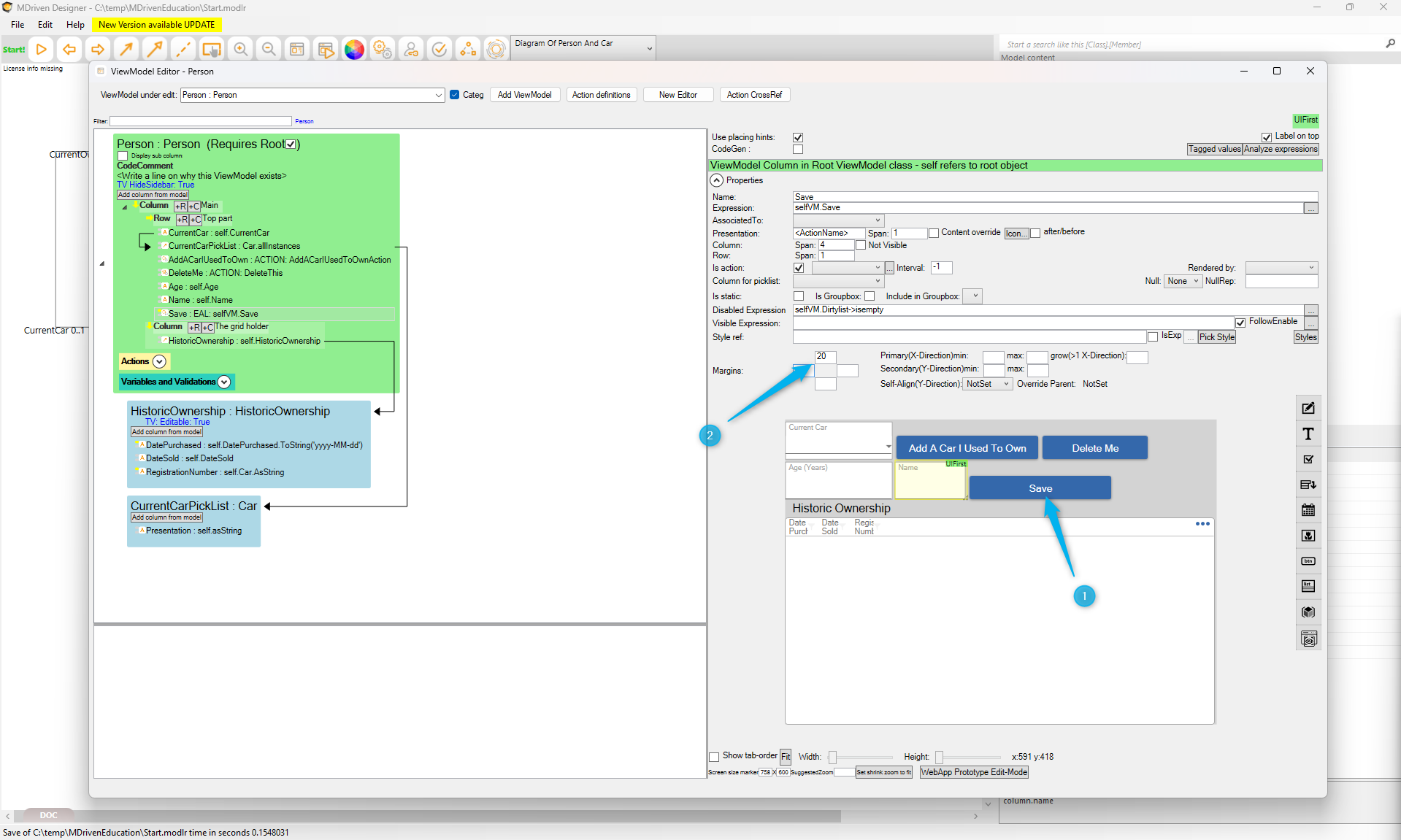Toggle the Use placing hints checkbox
Screen dimensions: 1401x840
pos(798,137)
